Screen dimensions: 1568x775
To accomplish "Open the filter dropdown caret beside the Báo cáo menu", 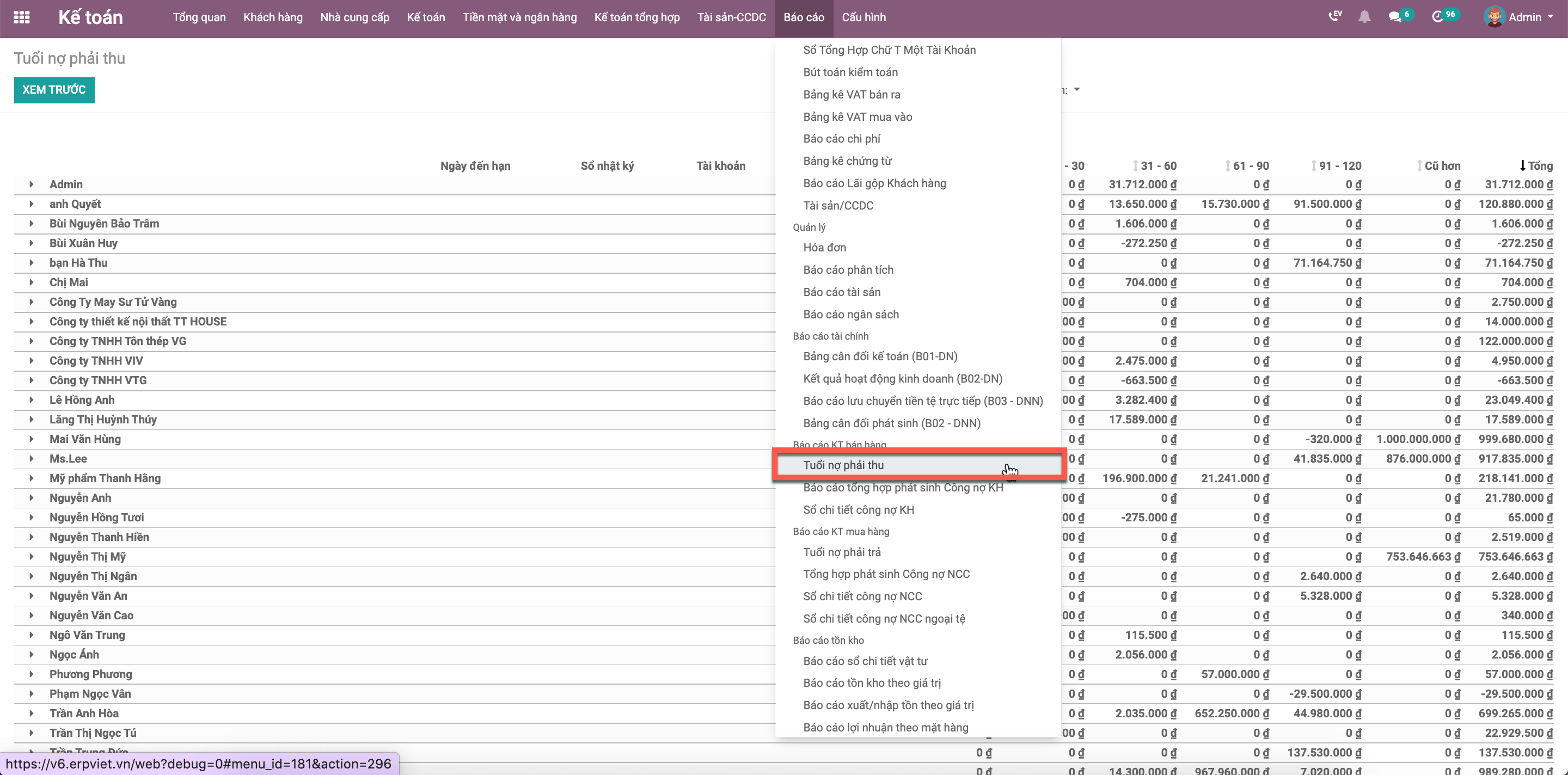I will coord(1076,89).
